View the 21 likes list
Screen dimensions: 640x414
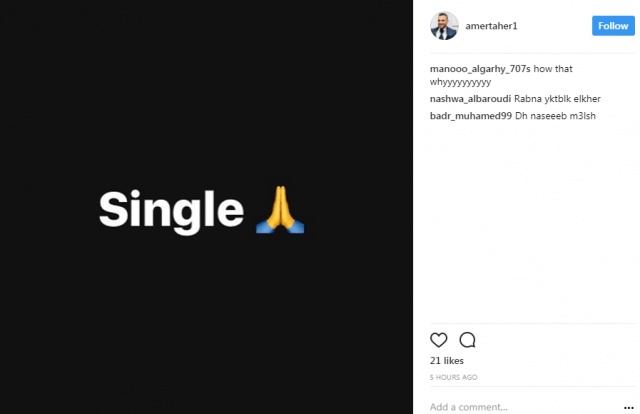pyautogui.click(x=447, y=360)
